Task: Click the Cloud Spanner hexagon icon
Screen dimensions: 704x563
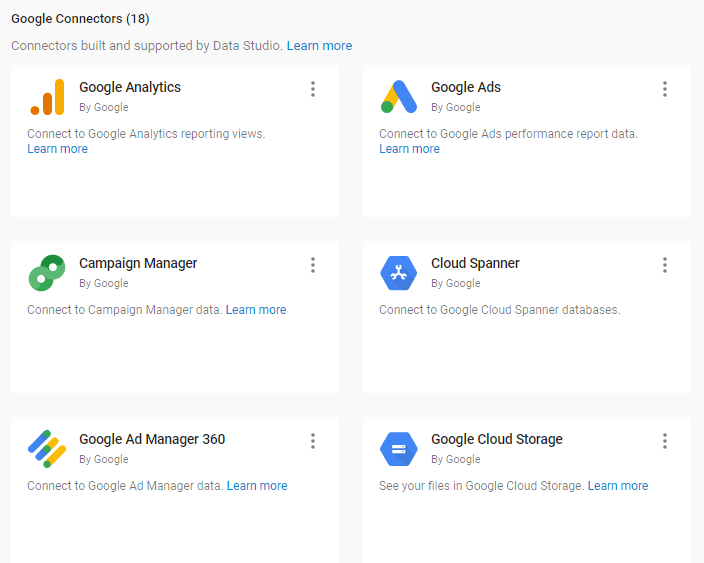Action: tap(399, 273)
